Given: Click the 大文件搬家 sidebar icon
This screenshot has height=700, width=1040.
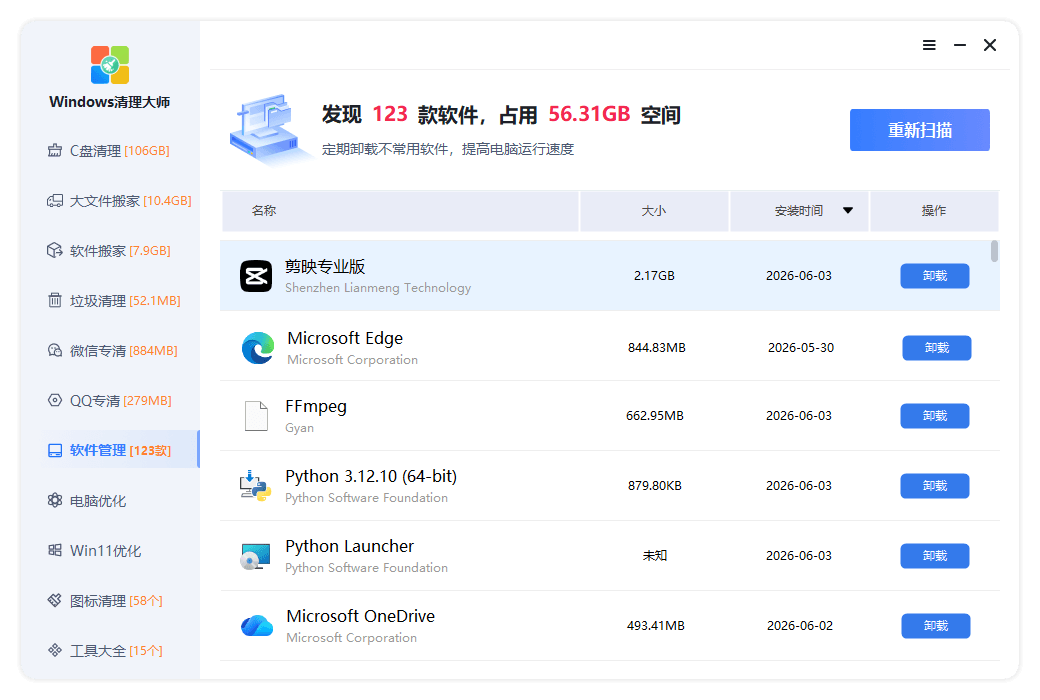Looking at the screenshot, I should point(55,200).
